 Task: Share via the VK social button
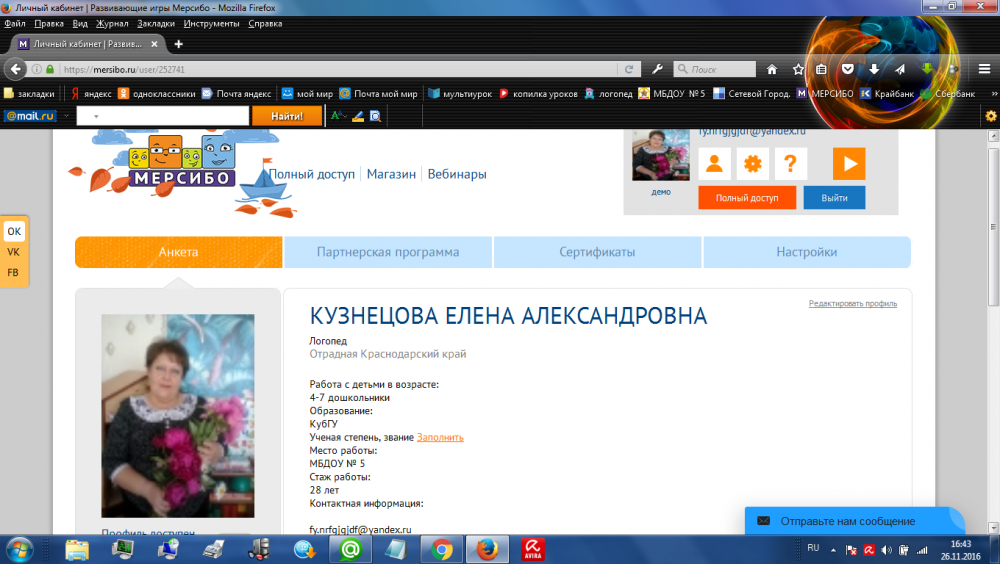pos(13,252)
